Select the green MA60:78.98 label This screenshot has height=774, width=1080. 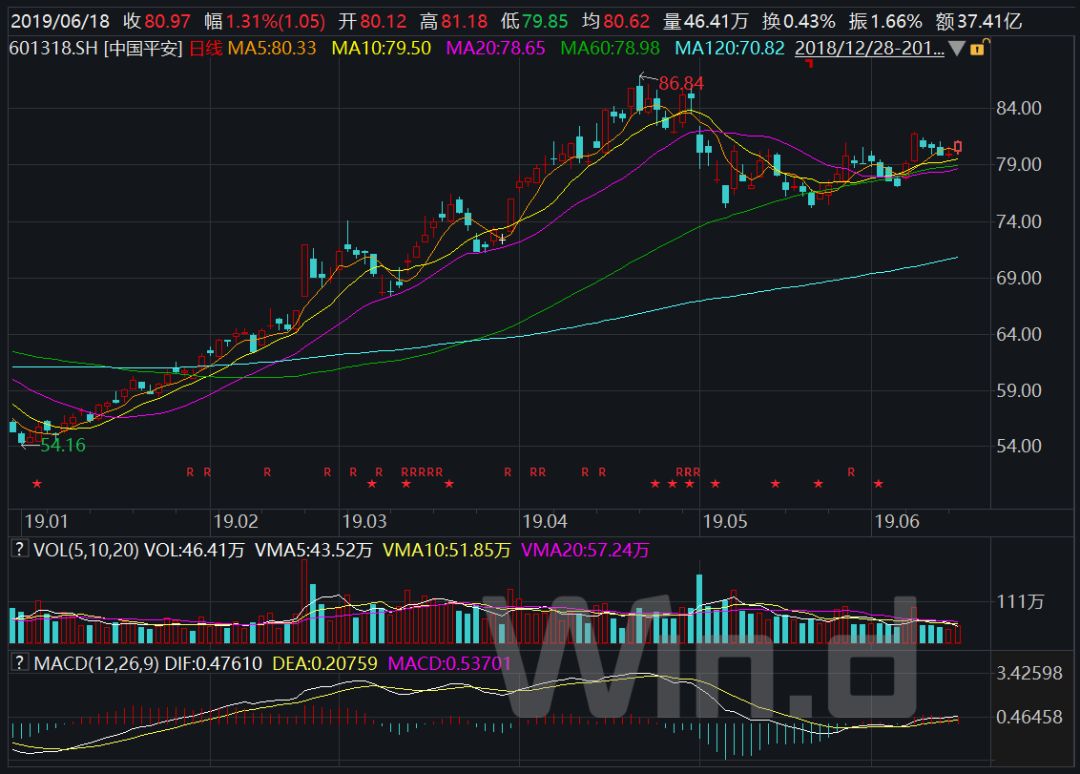click(x=610, y=48)
